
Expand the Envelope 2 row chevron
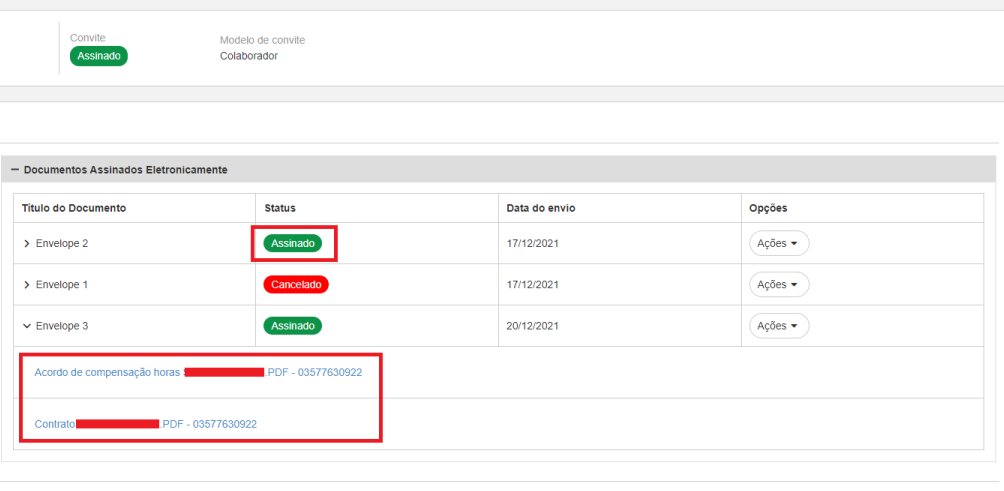pos(26,244)
